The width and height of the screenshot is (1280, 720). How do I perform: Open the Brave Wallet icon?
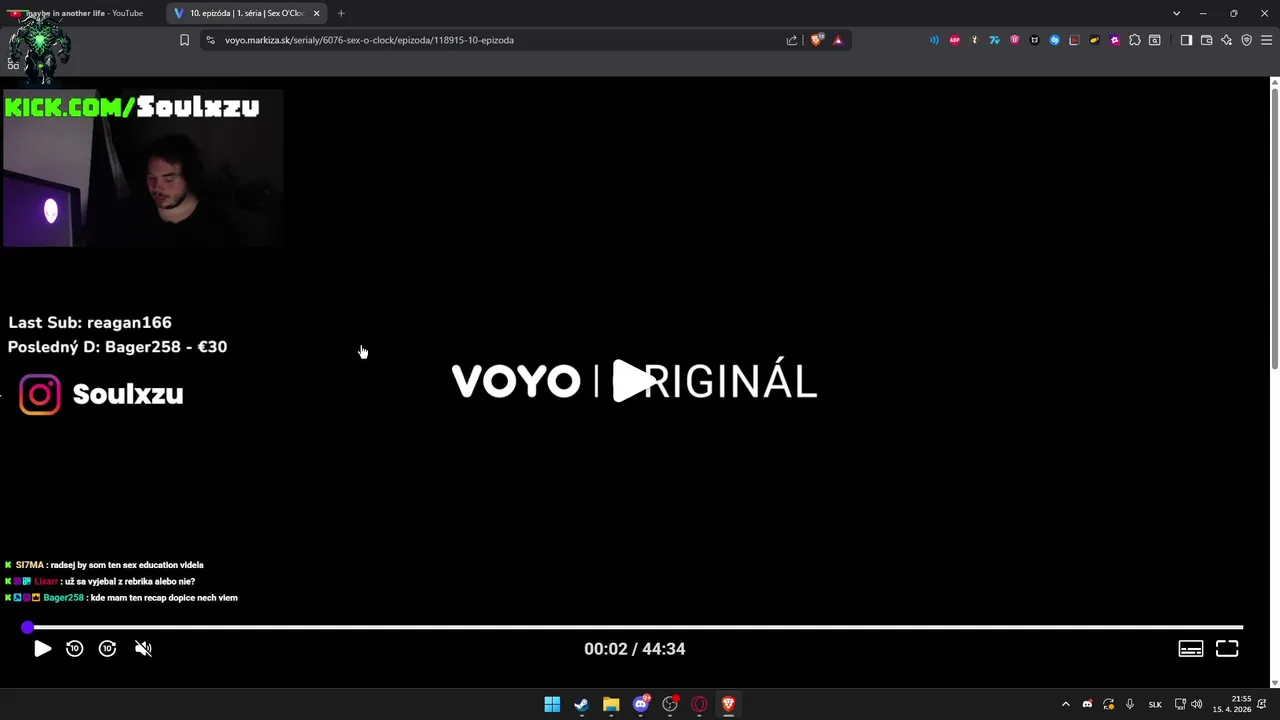coord(1206,40)
